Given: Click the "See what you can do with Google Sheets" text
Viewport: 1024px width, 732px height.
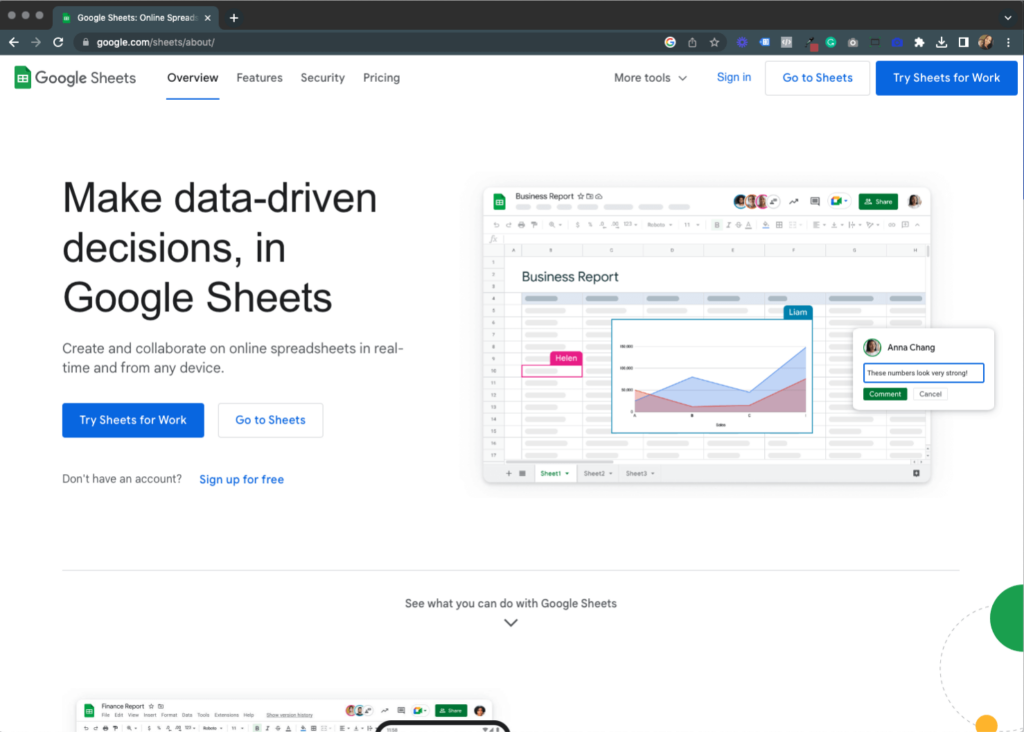Looking at the screenshot, I should point(511,603).
